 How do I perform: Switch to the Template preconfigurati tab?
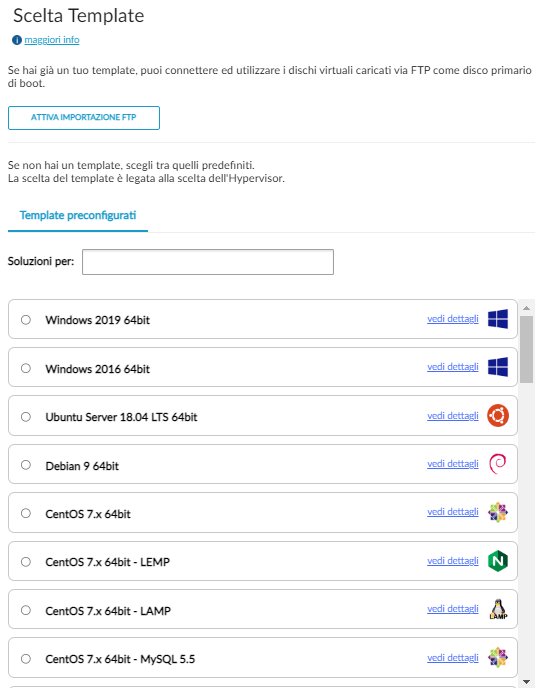[78, 215]
